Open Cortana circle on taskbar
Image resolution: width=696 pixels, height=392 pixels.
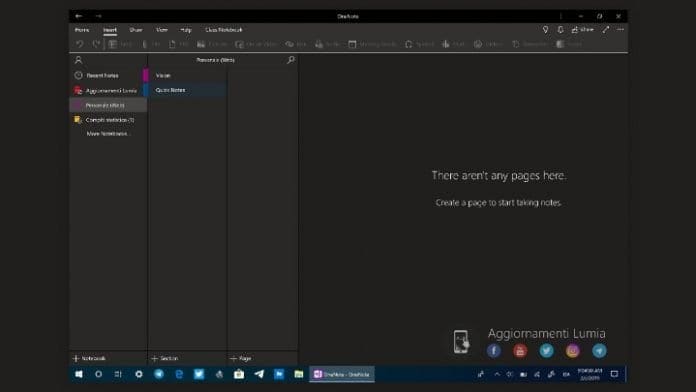click(x=99, y=374)
